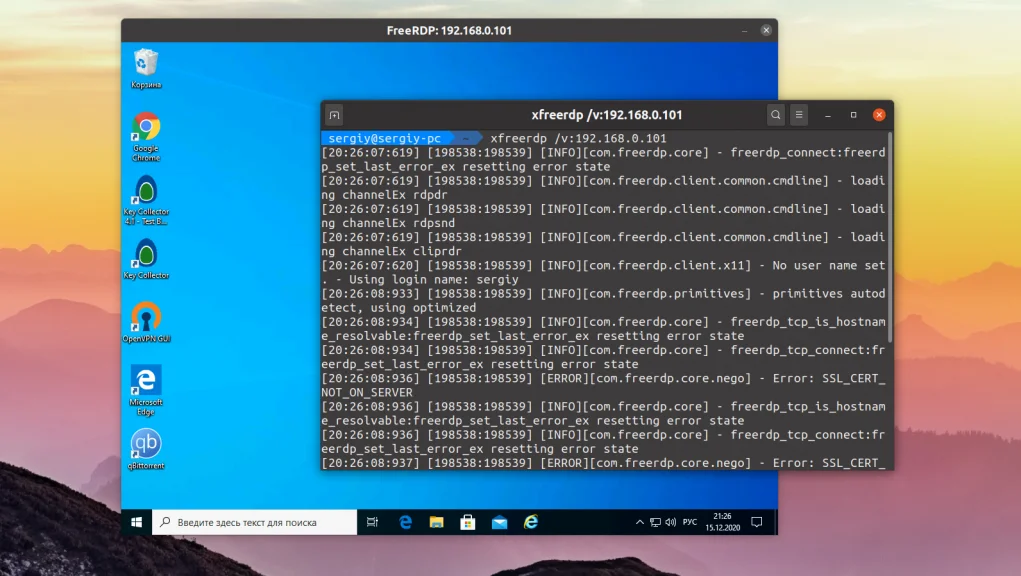Open File Explorer from the taskbar
Screen dimensions: 1021x576
435,521
